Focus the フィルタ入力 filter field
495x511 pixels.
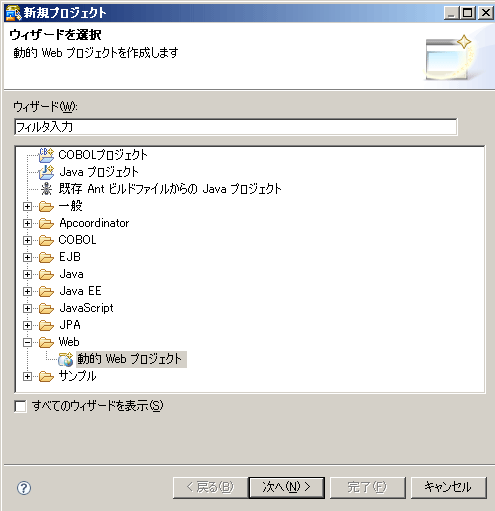(x=236, y=127)
